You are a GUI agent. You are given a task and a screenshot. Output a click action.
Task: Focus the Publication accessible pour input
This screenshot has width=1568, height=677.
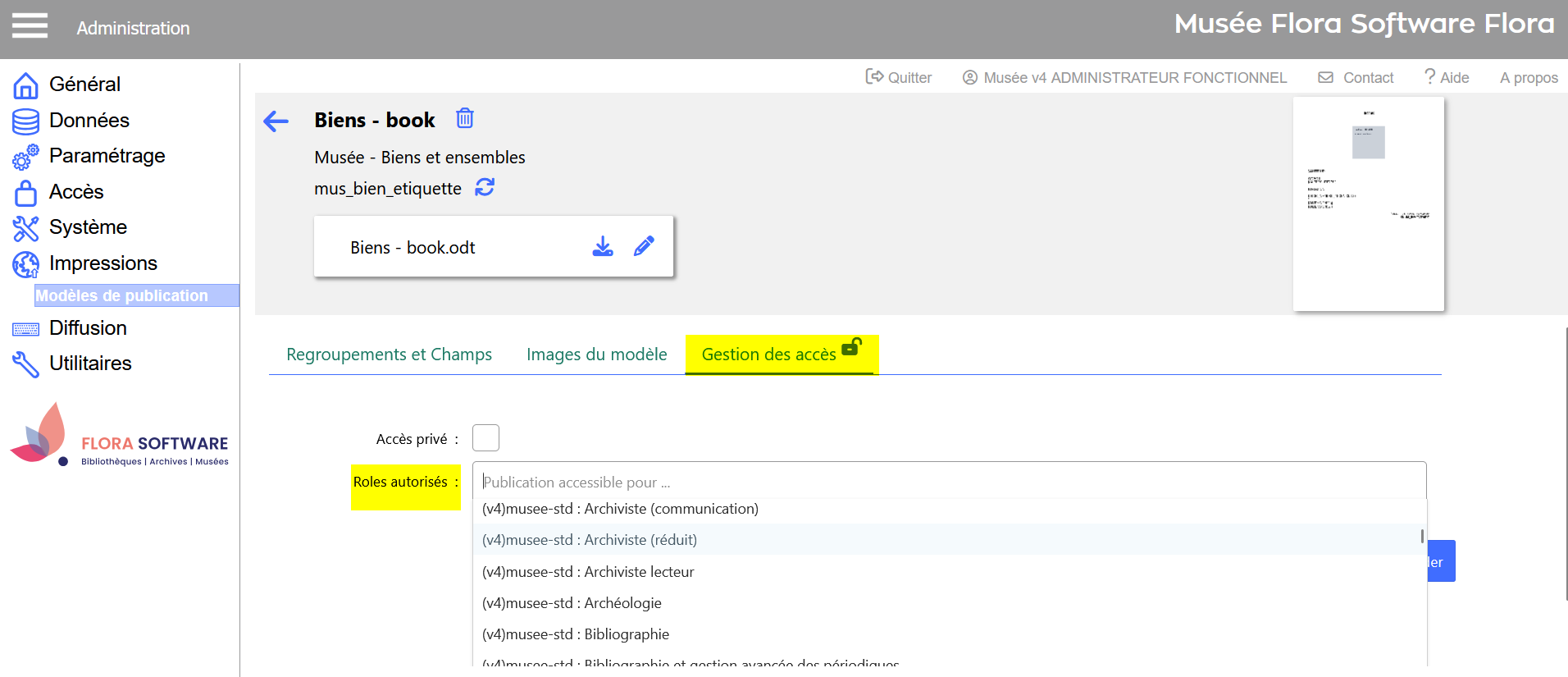tap(948, 482)
